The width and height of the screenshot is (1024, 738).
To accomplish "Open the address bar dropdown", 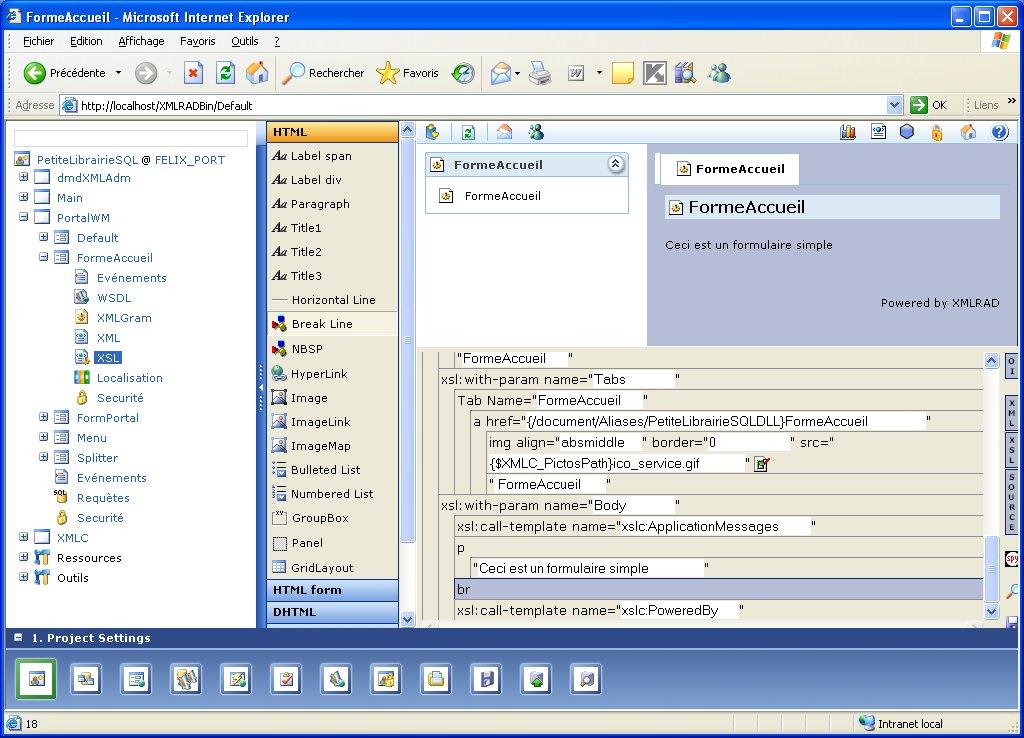I will click(894, 105).
